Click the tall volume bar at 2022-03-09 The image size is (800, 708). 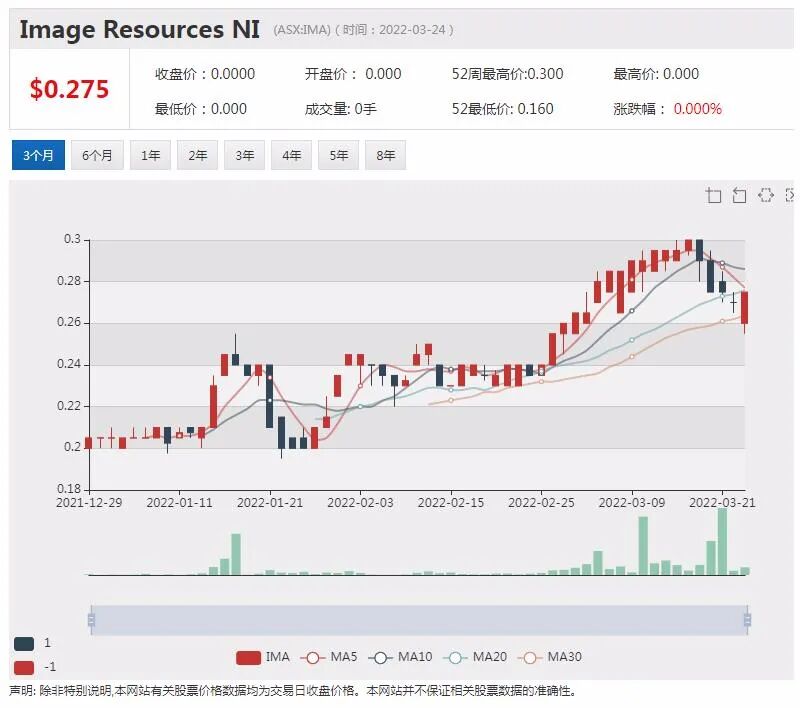(x=643, y=546)
